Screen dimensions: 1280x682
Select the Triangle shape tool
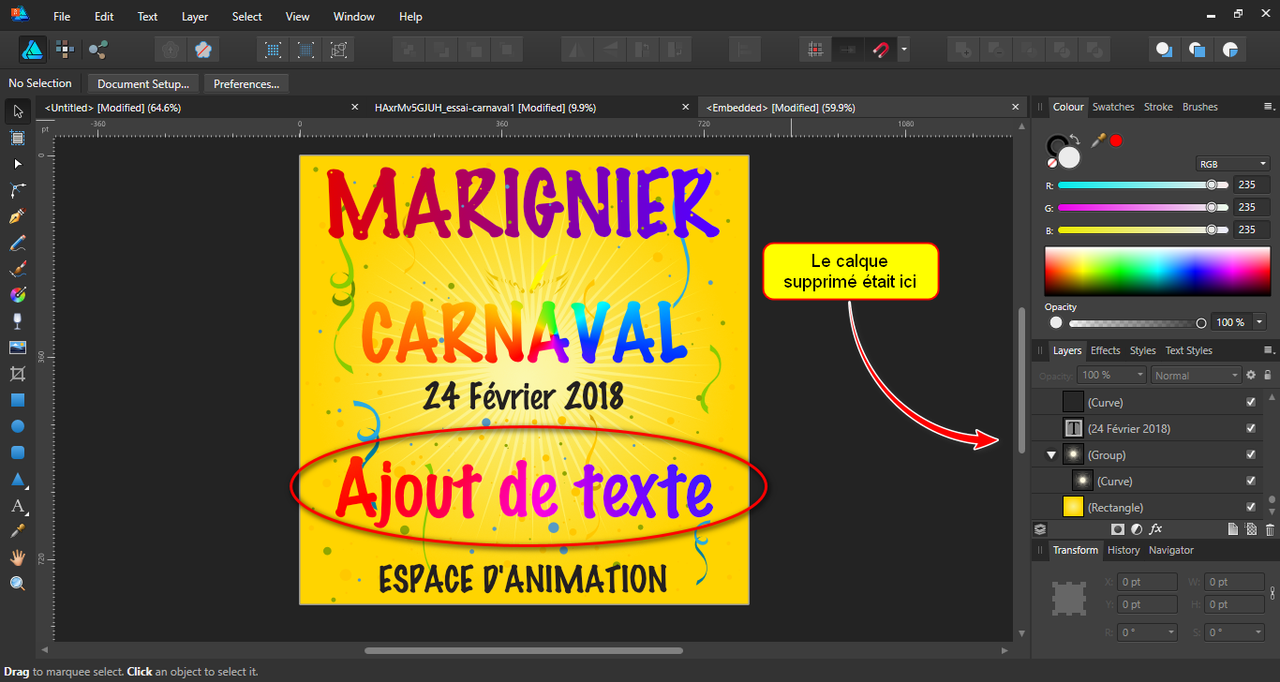tap(17, 479)
